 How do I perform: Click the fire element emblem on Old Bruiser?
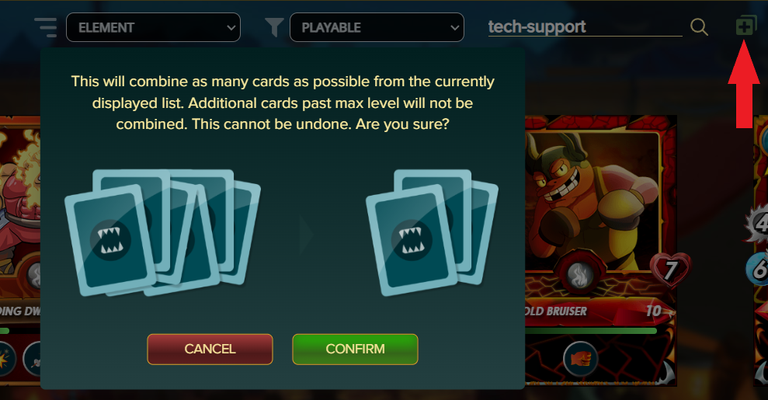[580, 276]
